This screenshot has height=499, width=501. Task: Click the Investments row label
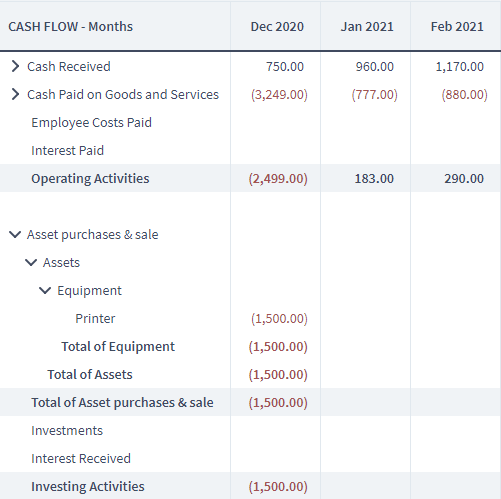point(67,431)
